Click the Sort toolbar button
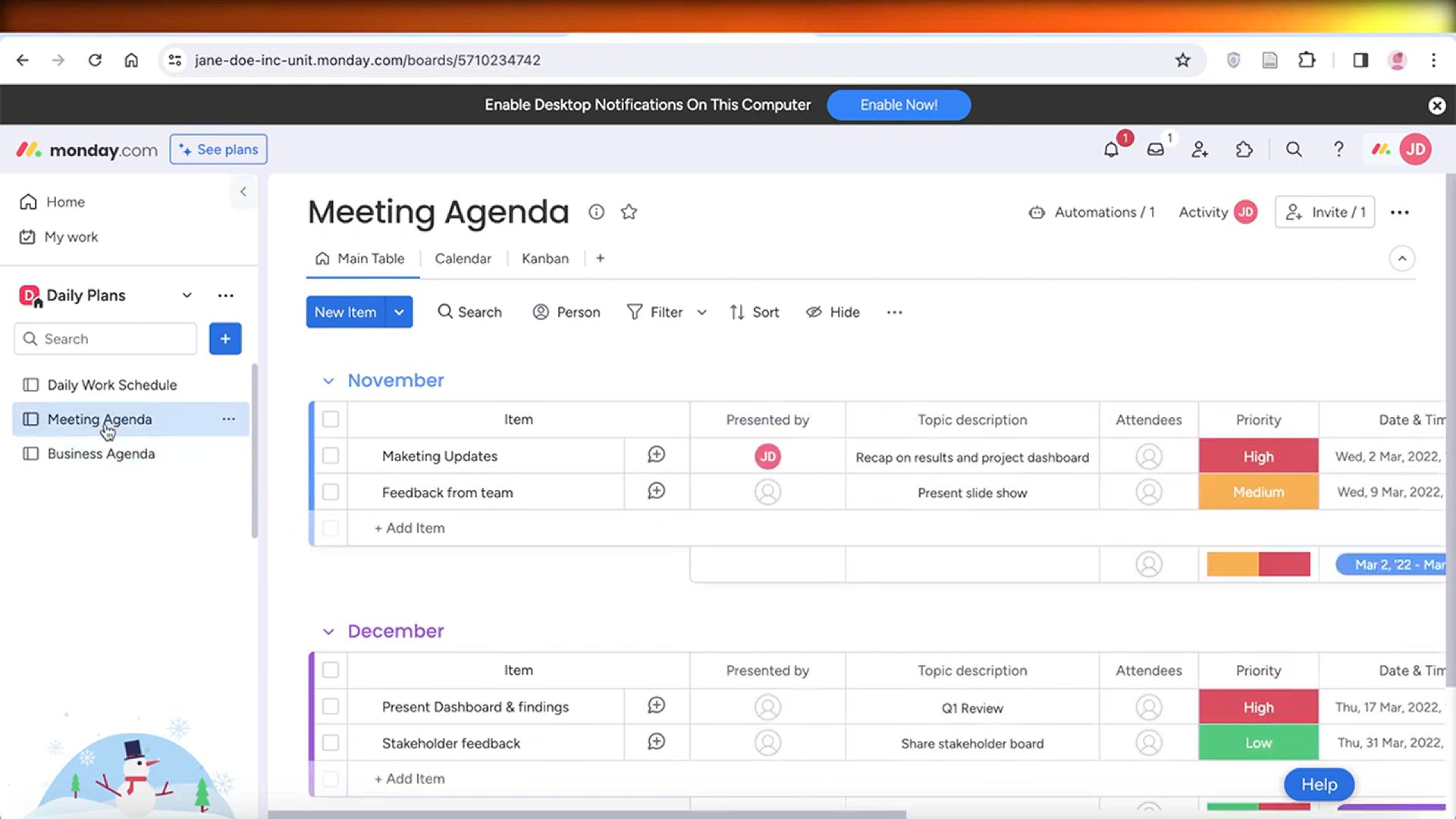Screen dimensions: 1456x819 tap(755, 312)
